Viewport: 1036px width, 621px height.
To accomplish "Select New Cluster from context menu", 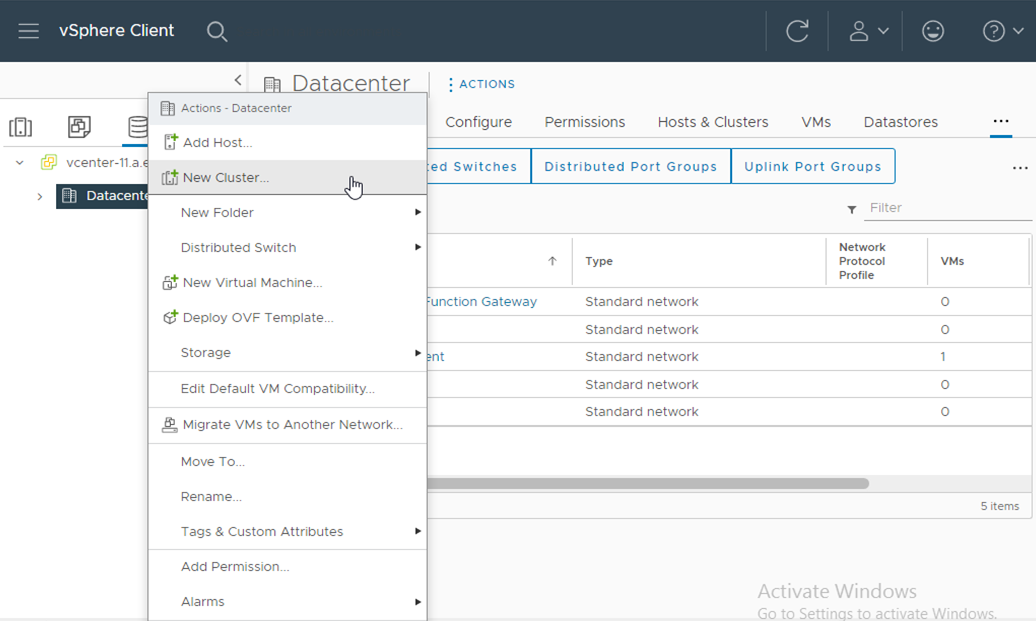I will click(x=226, y=178).
